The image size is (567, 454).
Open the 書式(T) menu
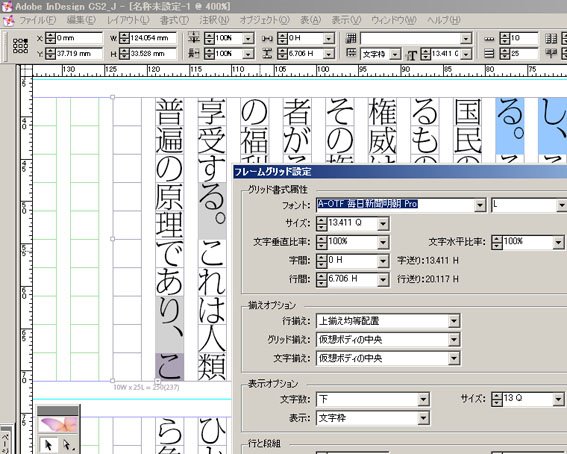[175, 20]
